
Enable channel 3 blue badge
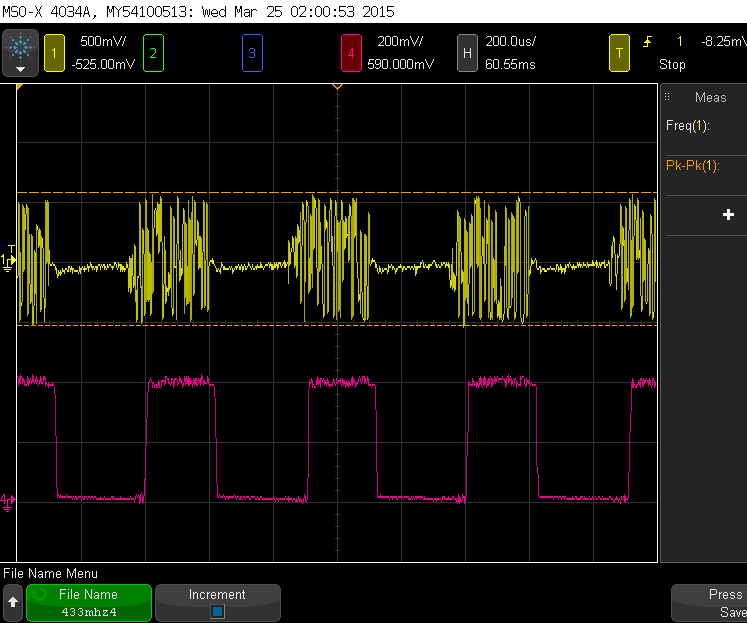coord(252,53)
